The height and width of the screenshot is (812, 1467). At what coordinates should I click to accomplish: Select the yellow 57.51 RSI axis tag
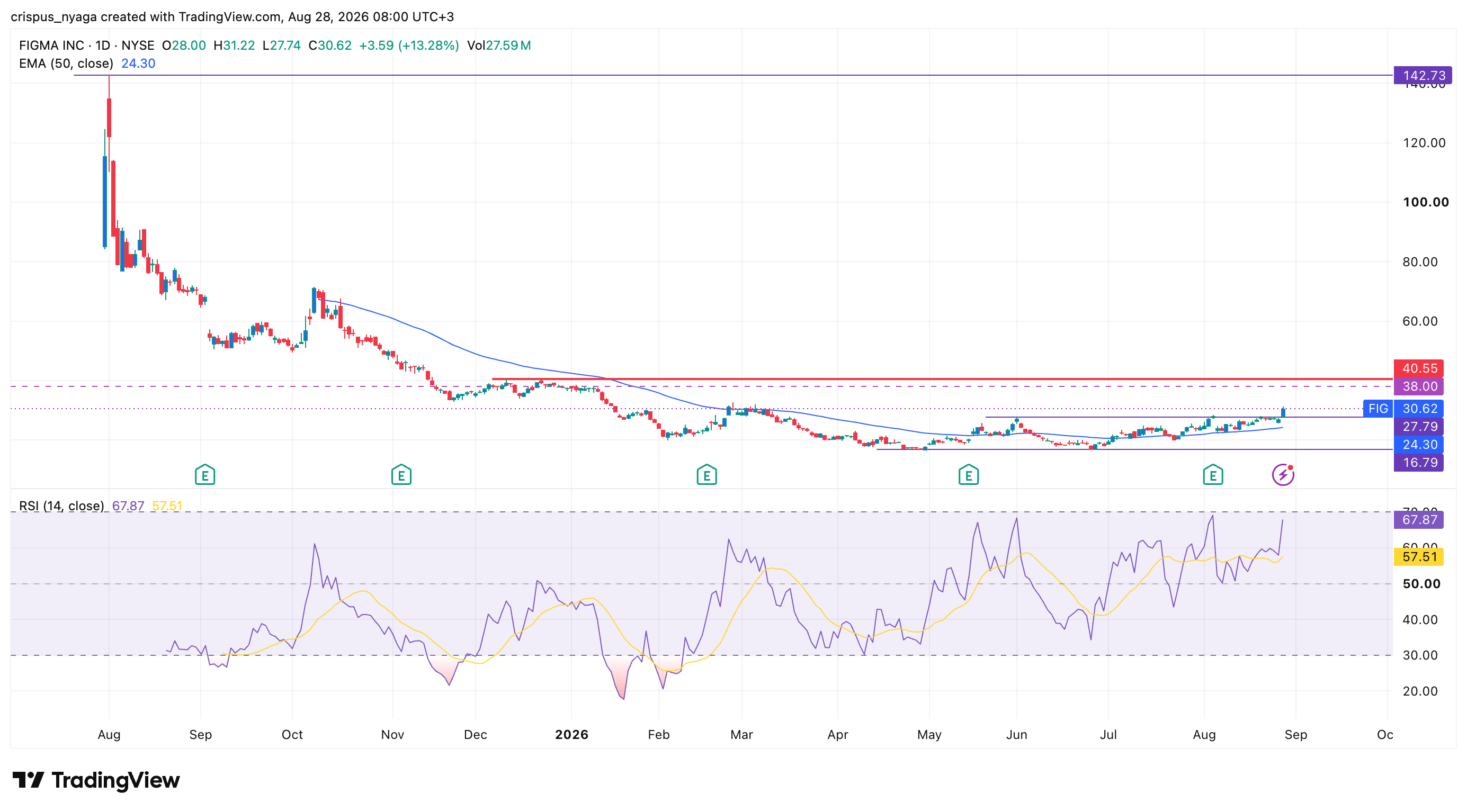tap(1419, 556)
